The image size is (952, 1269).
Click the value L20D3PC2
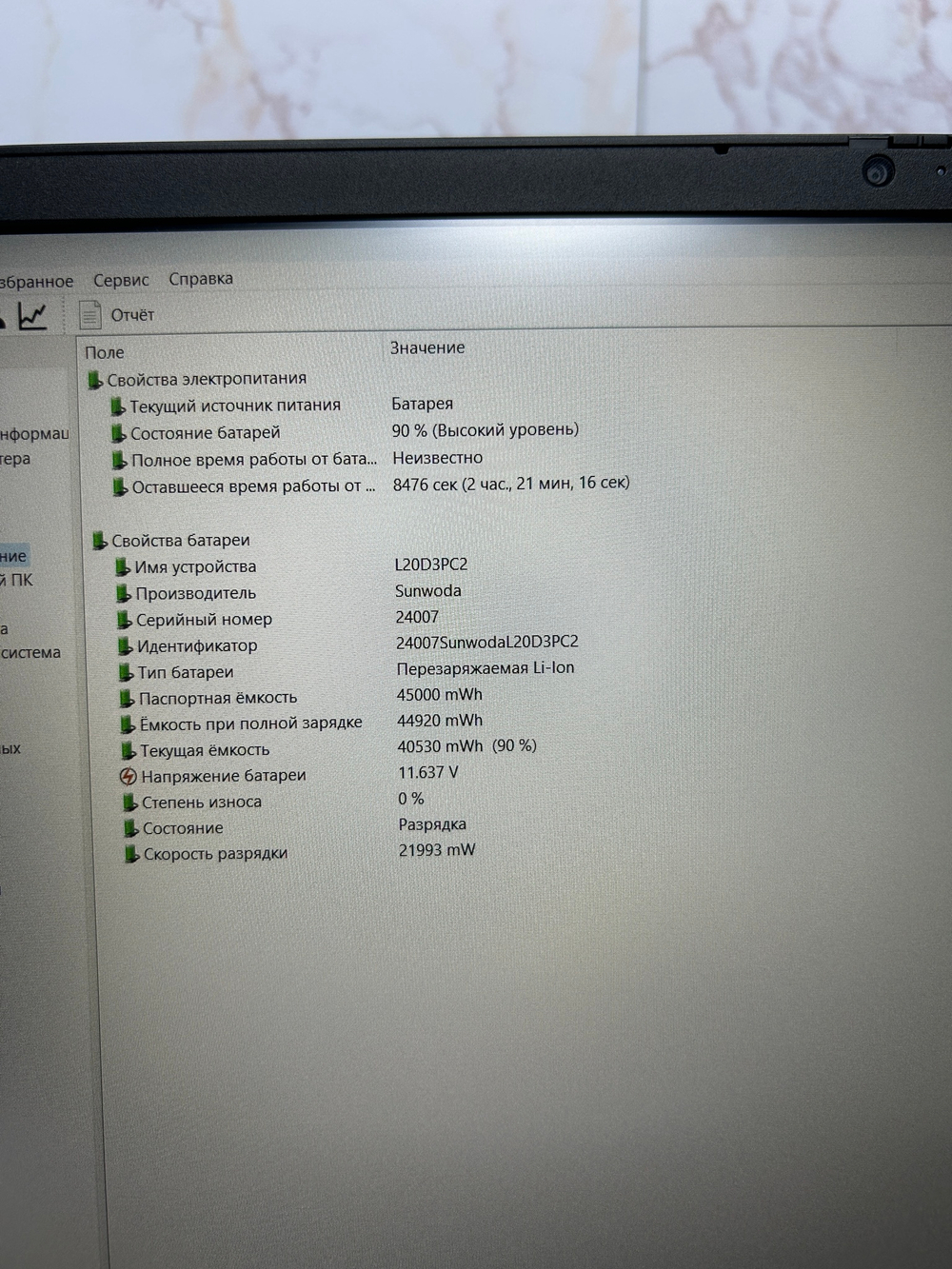[431, 565]
